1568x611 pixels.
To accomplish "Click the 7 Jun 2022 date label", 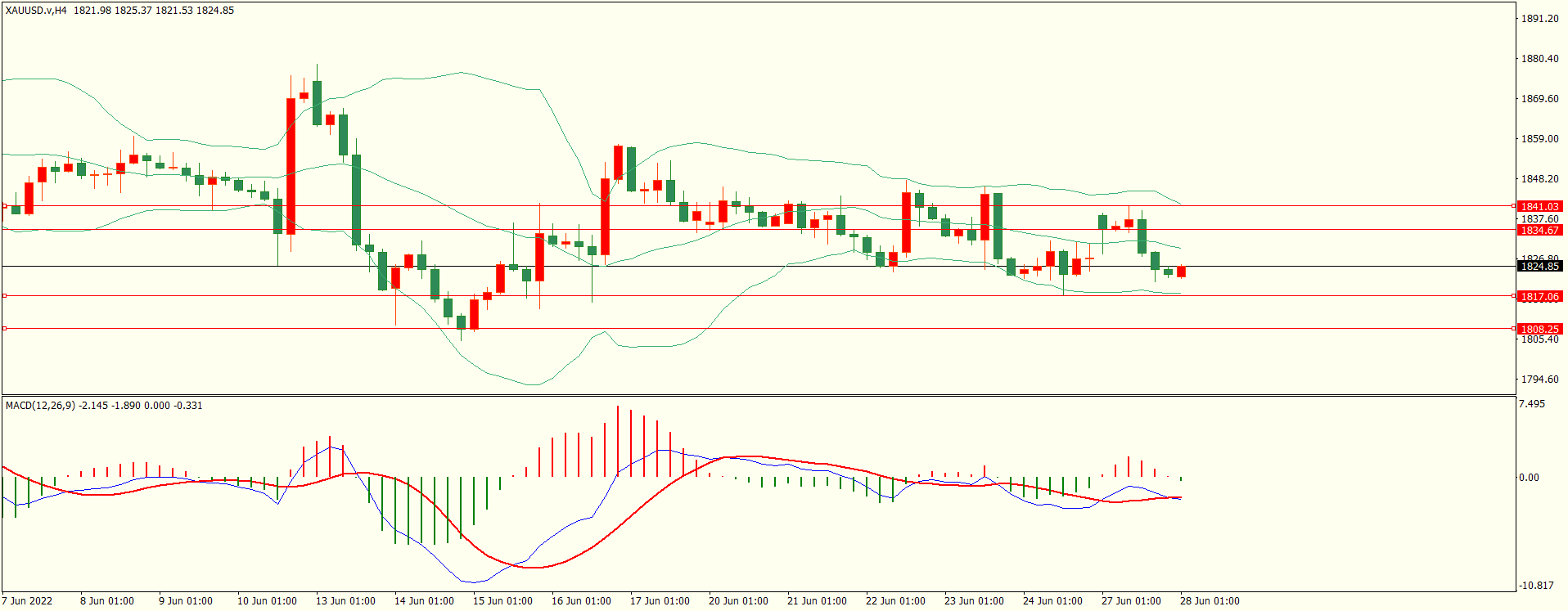I will (x=27, y=601).
